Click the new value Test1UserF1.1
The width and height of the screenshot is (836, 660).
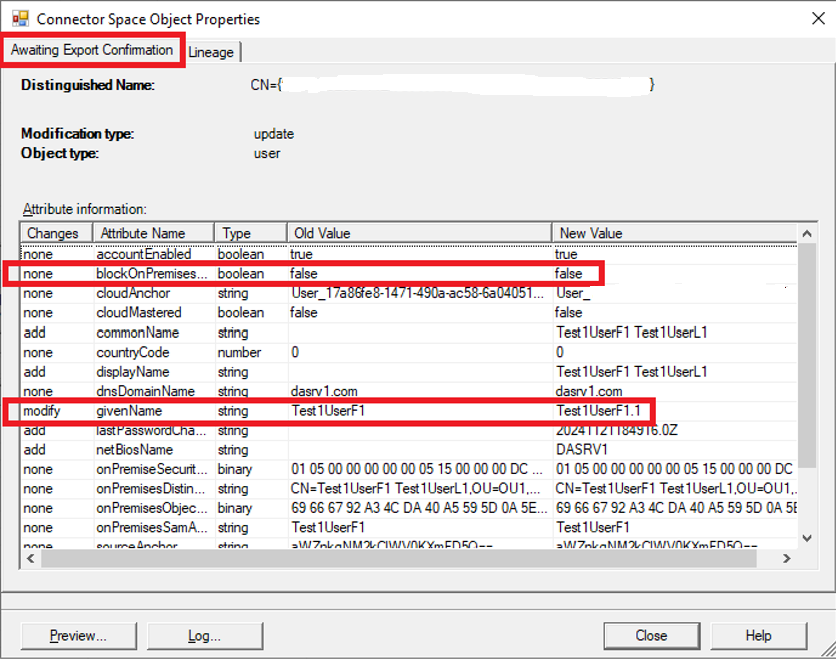[598, 411]
